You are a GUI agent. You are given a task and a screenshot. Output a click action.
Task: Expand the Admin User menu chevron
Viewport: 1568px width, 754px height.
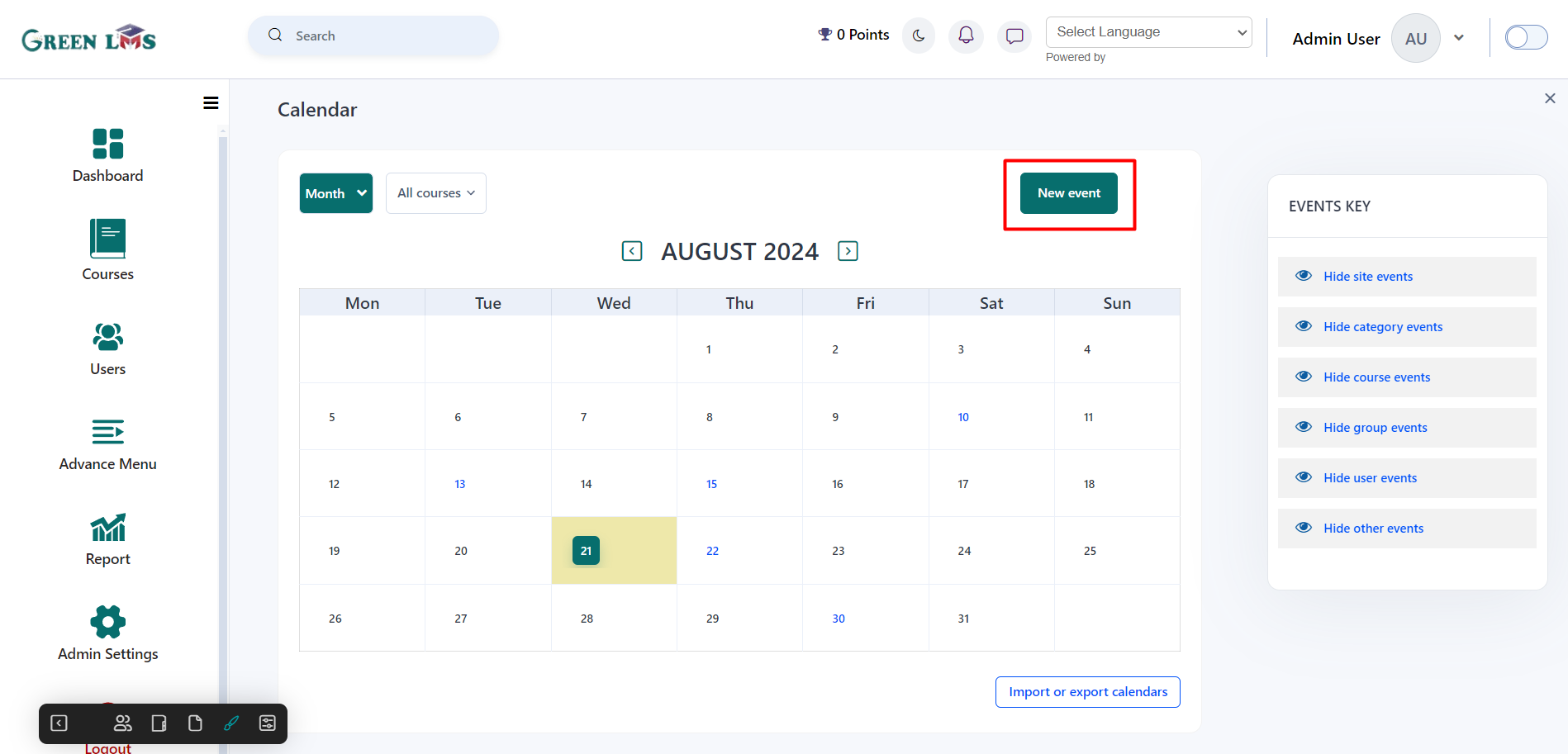1459,38
